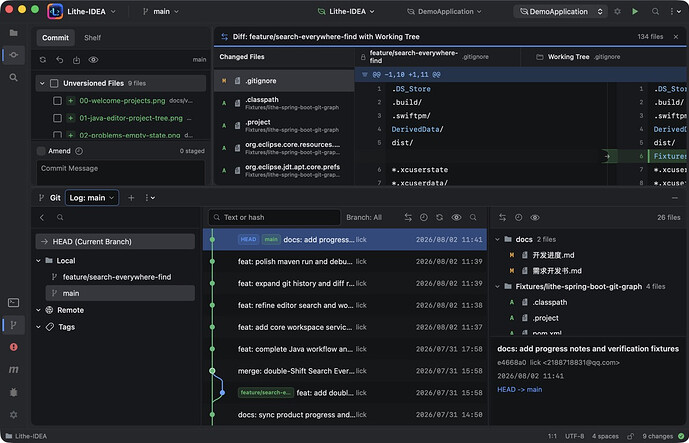
Task: Click the Commit Message text area
Action: (120, 172)
